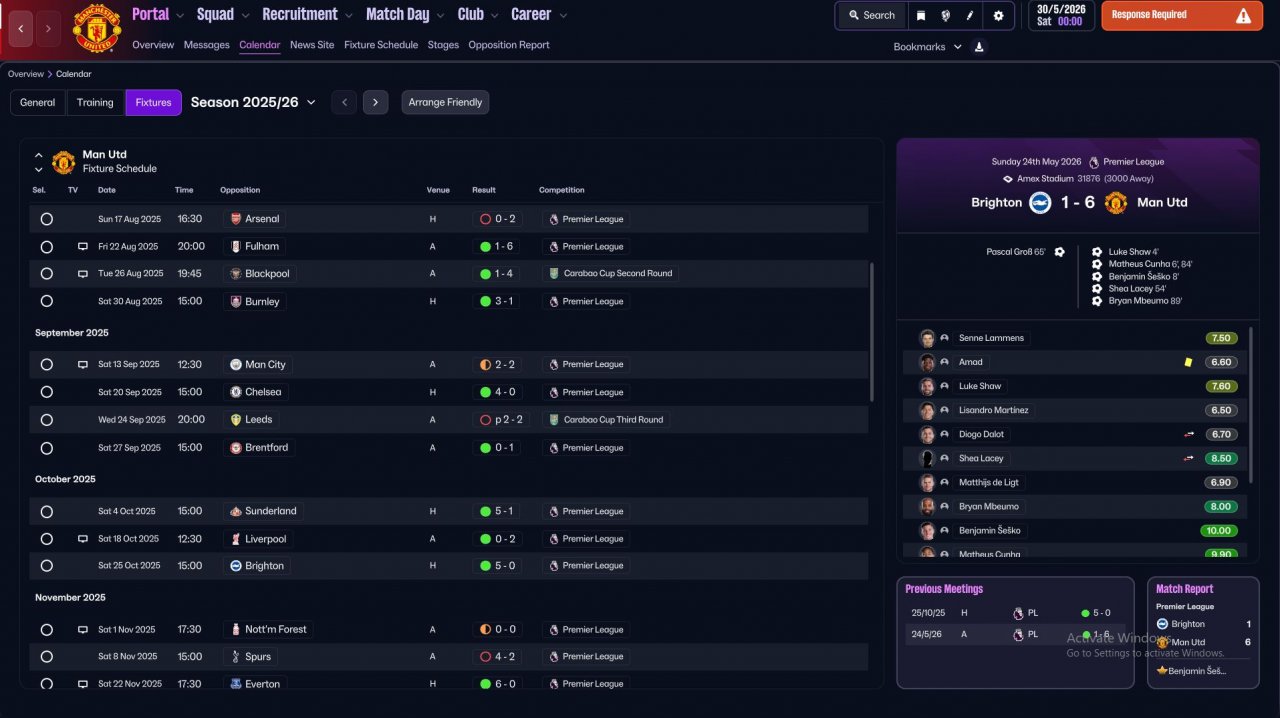
Task: Select the Burnley fixture radio button
Action: [x=46, y=301]
